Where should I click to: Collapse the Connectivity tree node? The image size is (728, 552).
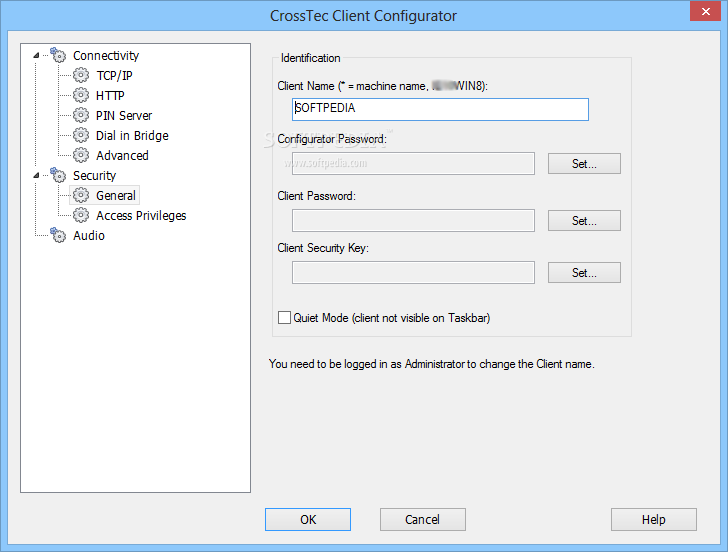36,56
